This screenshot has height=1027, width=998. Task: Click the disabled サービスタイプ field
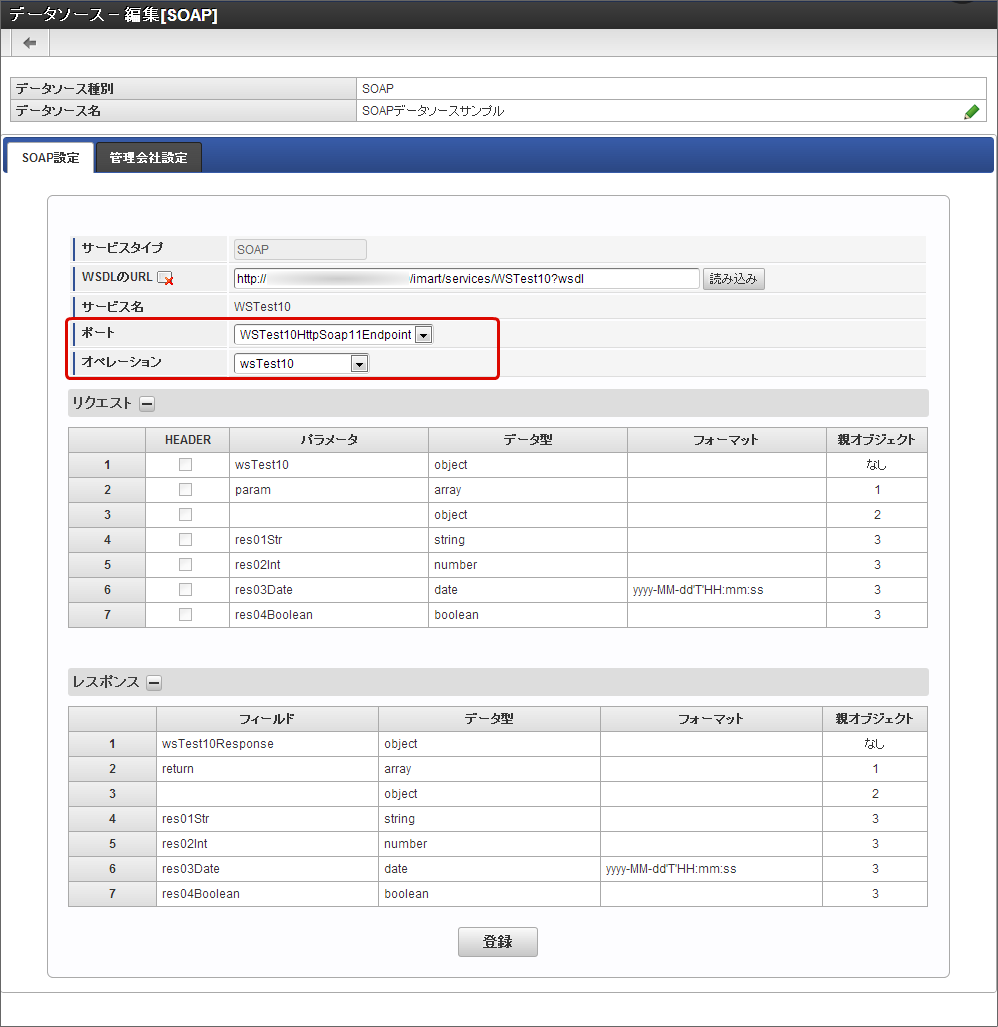pos(300,250)
